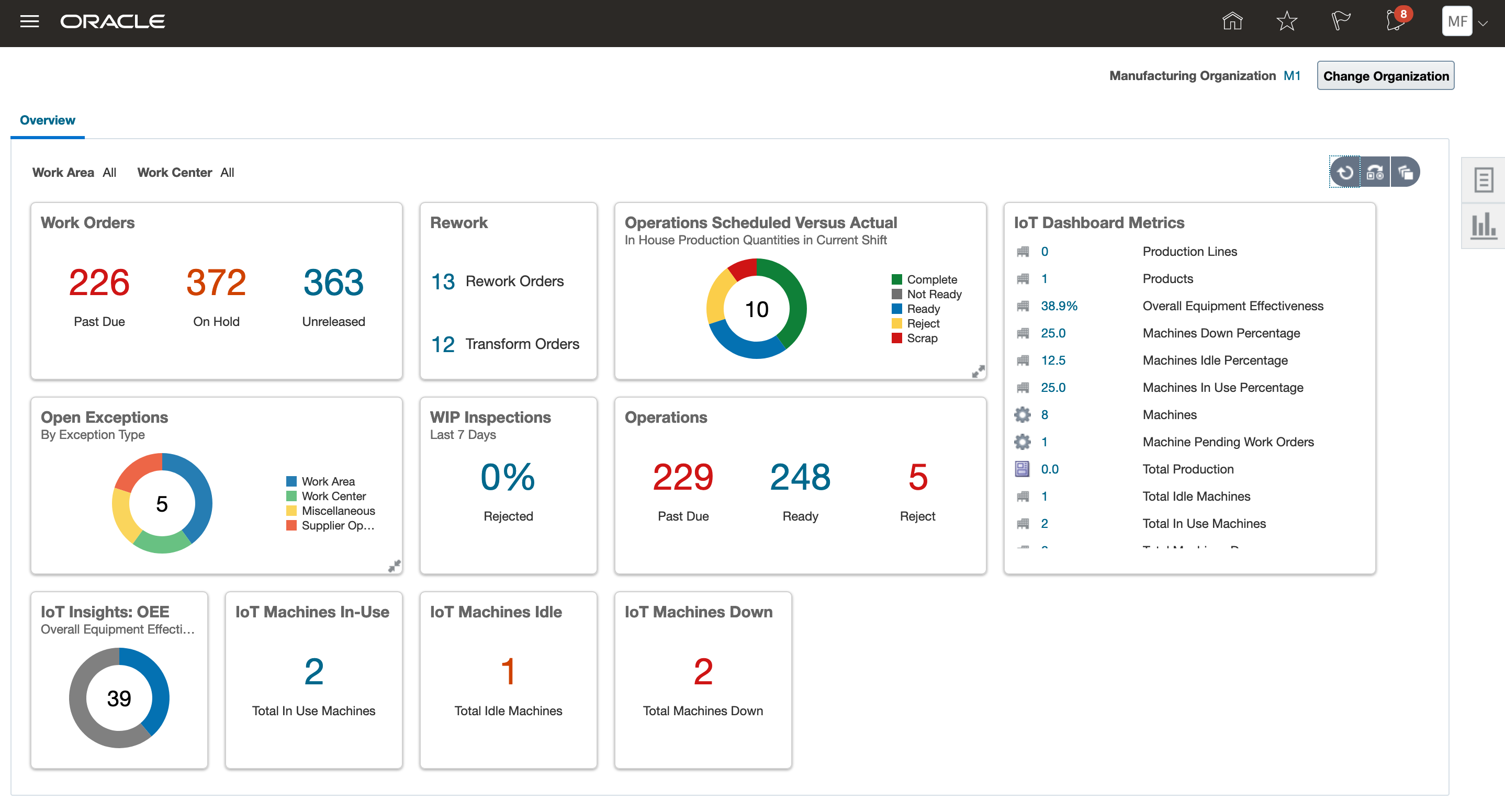
Task: Click the 13 Rework Orders link
Action: point(443,281)
